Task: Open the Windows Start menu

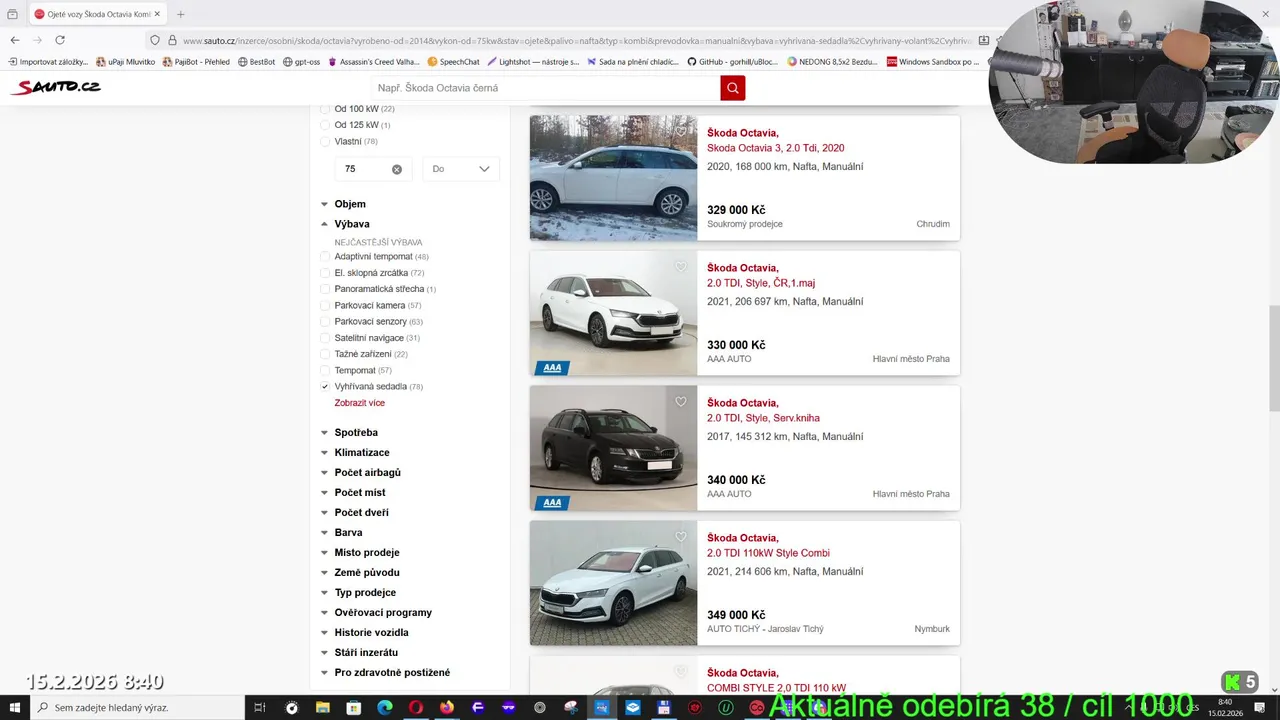Action: [14, 708]
